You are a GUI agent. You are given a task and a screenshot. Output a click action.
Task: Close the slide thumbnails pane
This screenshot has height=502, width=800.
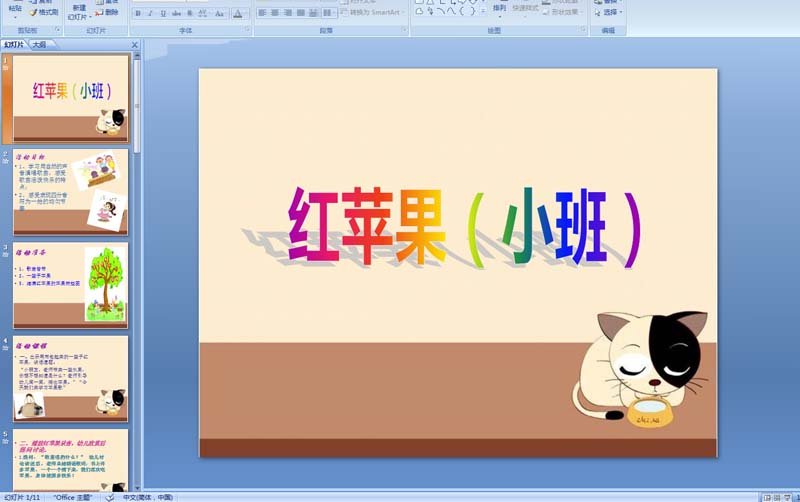pyautogui.click(x=133, y=45)
